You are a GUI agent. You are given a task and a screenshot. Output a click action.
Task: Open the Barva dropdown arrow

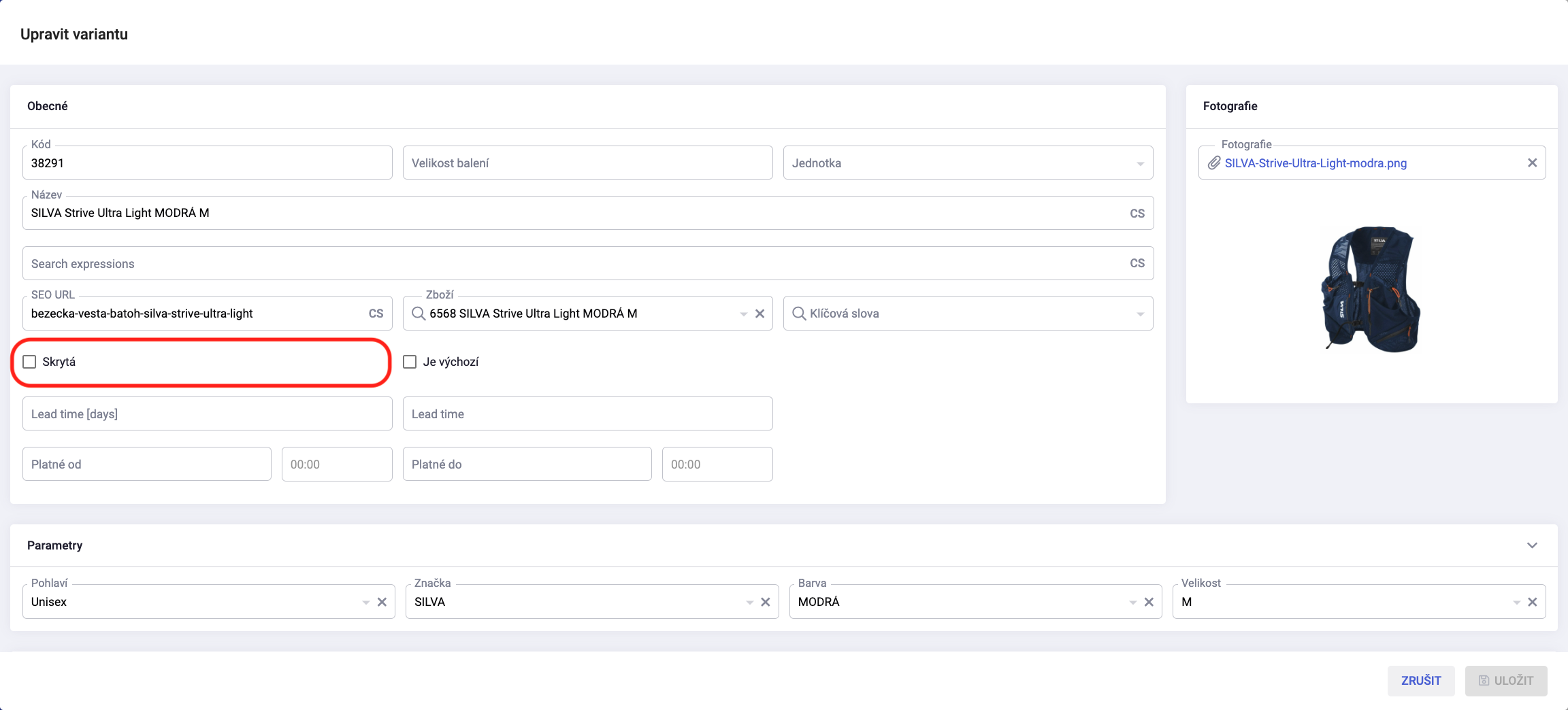click(x=1132, y=603)
